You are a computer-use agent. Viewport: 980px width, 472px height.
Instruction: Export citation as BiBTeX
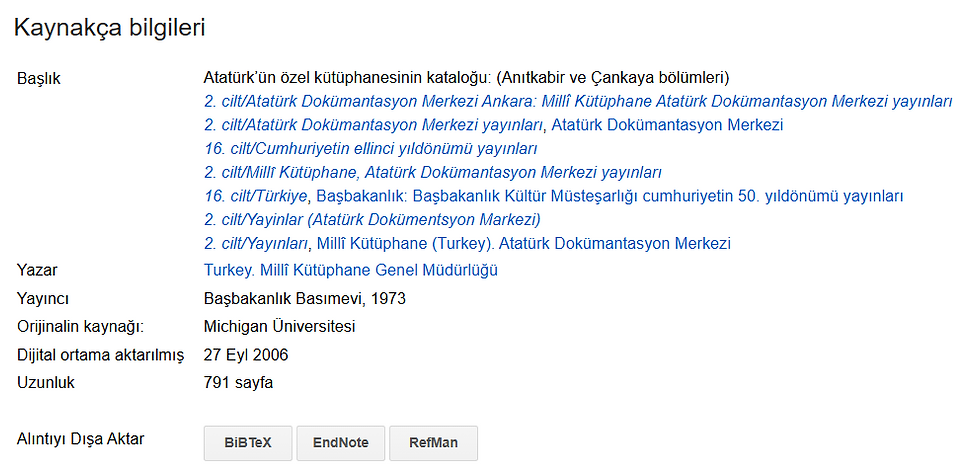248,442
